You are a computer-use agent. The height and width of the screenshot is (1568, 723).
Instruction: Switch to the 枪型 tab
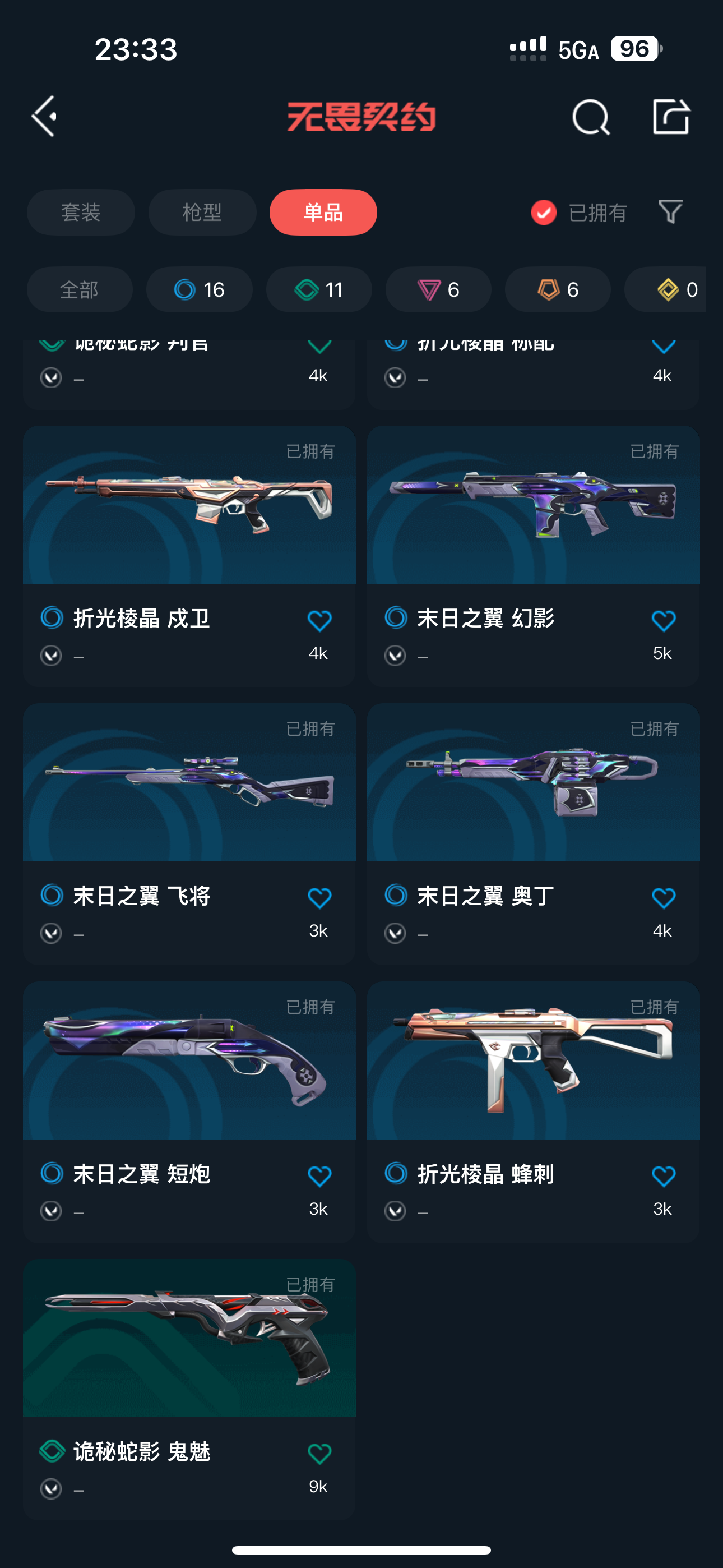point(202,212)
